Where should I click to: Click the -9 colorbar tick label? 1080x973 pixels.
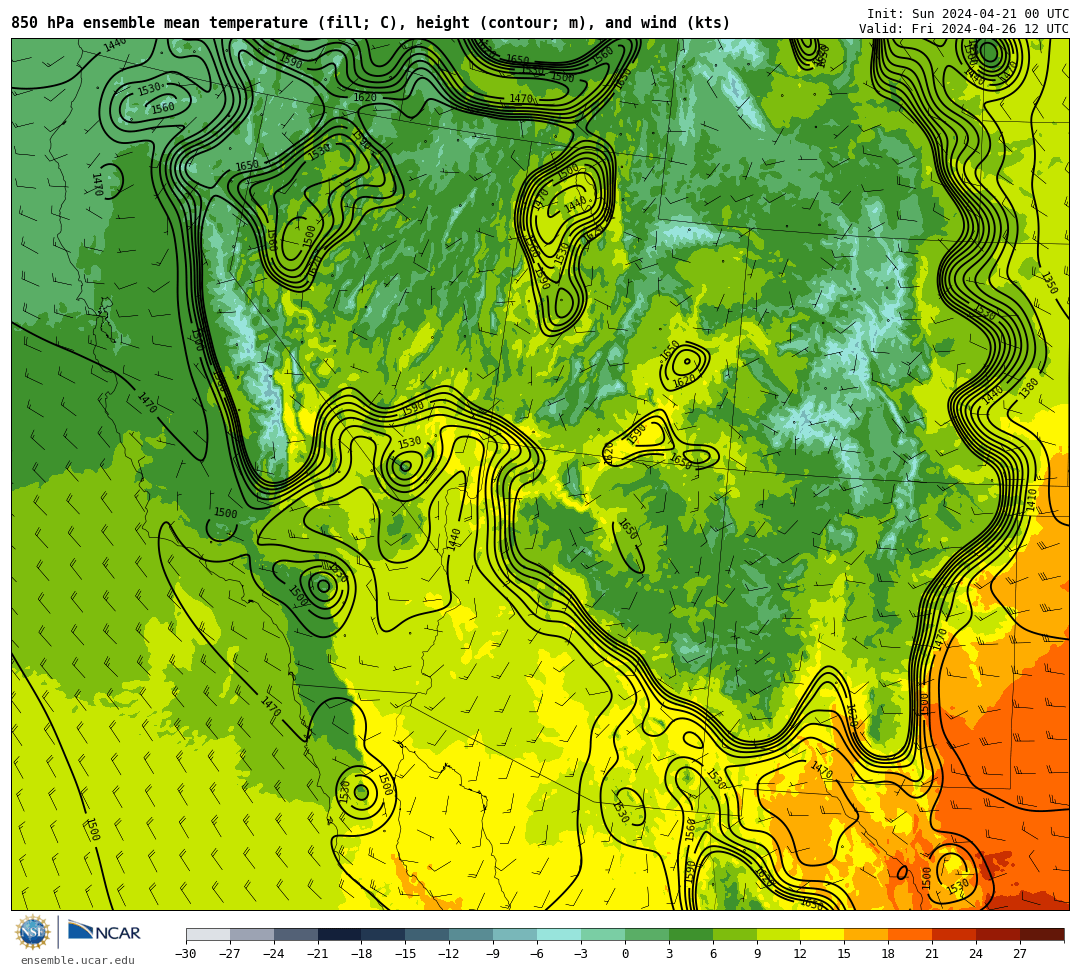pyautogui.click(x=493, y=954)
